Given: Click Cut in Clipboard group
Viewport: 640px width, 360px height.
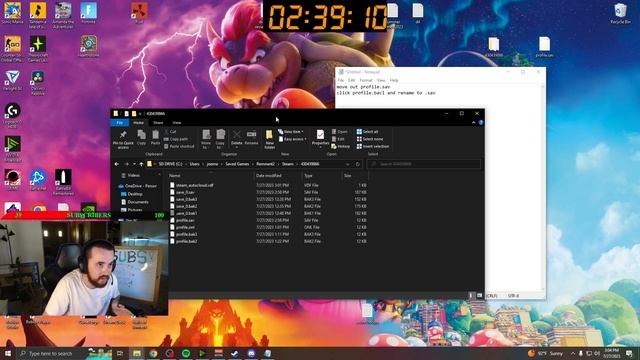Looking at the screenshot, I should pos(171,132).
